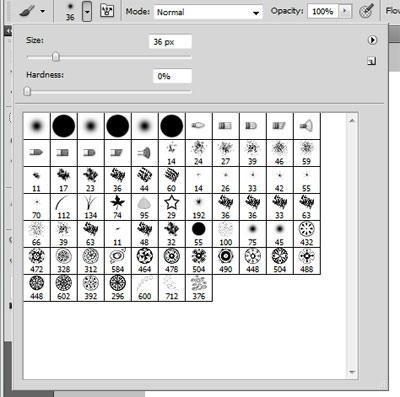Viewport: 400px width, 397px height.
Task: Select the maple leaf brush labeled 74
Action: (118, 207)
